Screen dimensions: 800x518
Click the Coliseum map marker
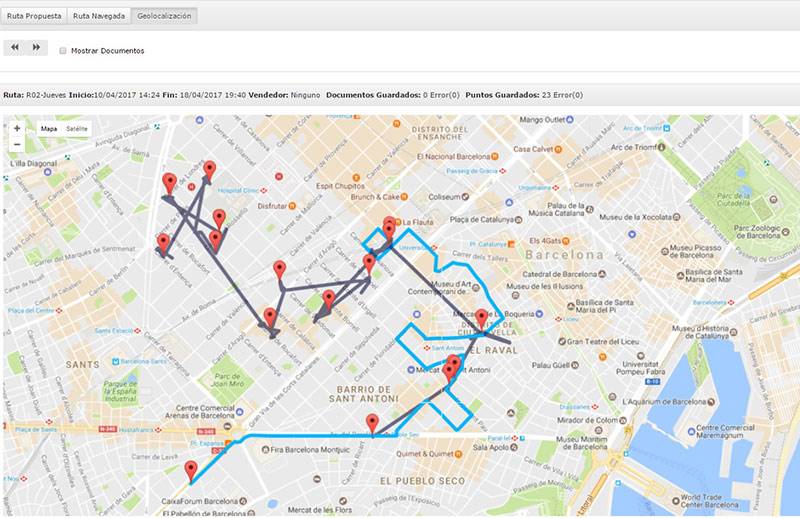point(465,196)
